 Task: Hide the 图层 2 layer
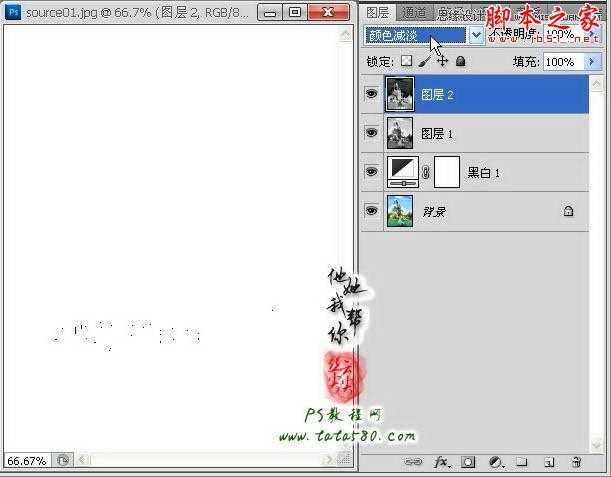pyautogui.click(x=372, y=94)
